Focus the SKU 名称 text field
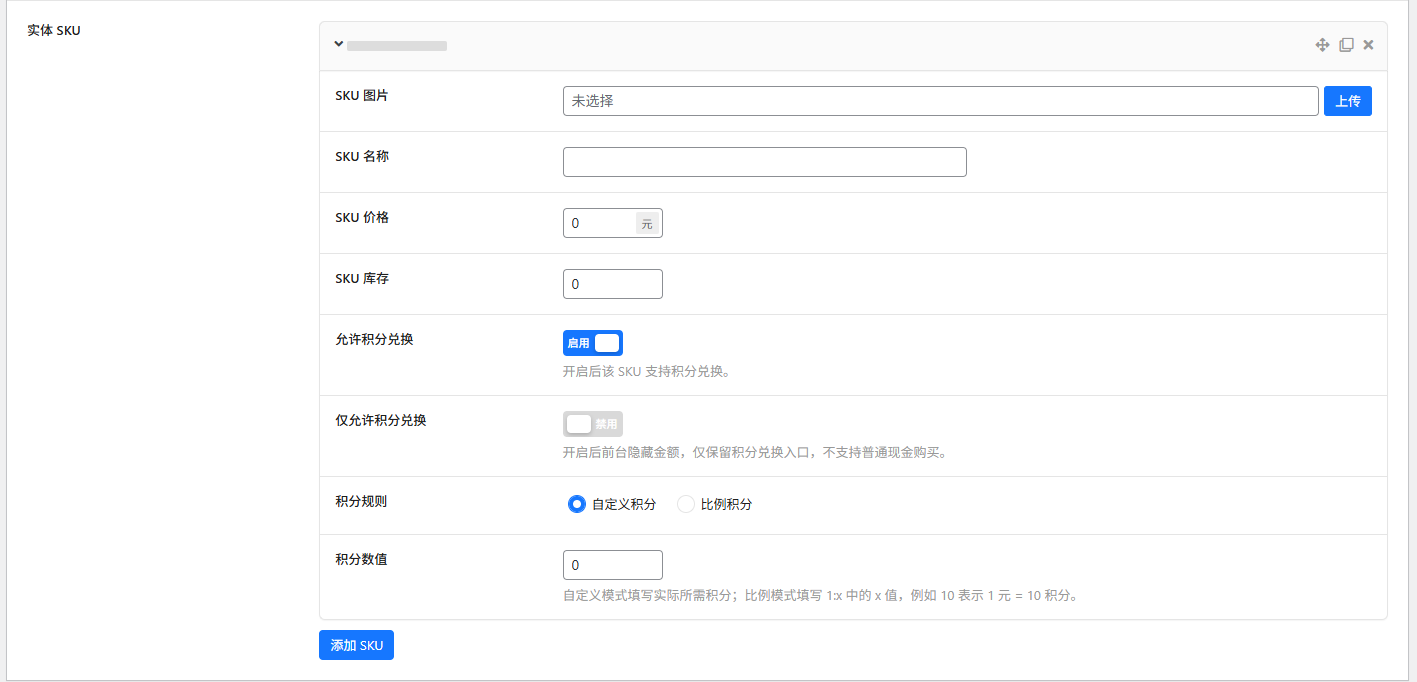1417x682 pixels. click(x=764, y=162)
